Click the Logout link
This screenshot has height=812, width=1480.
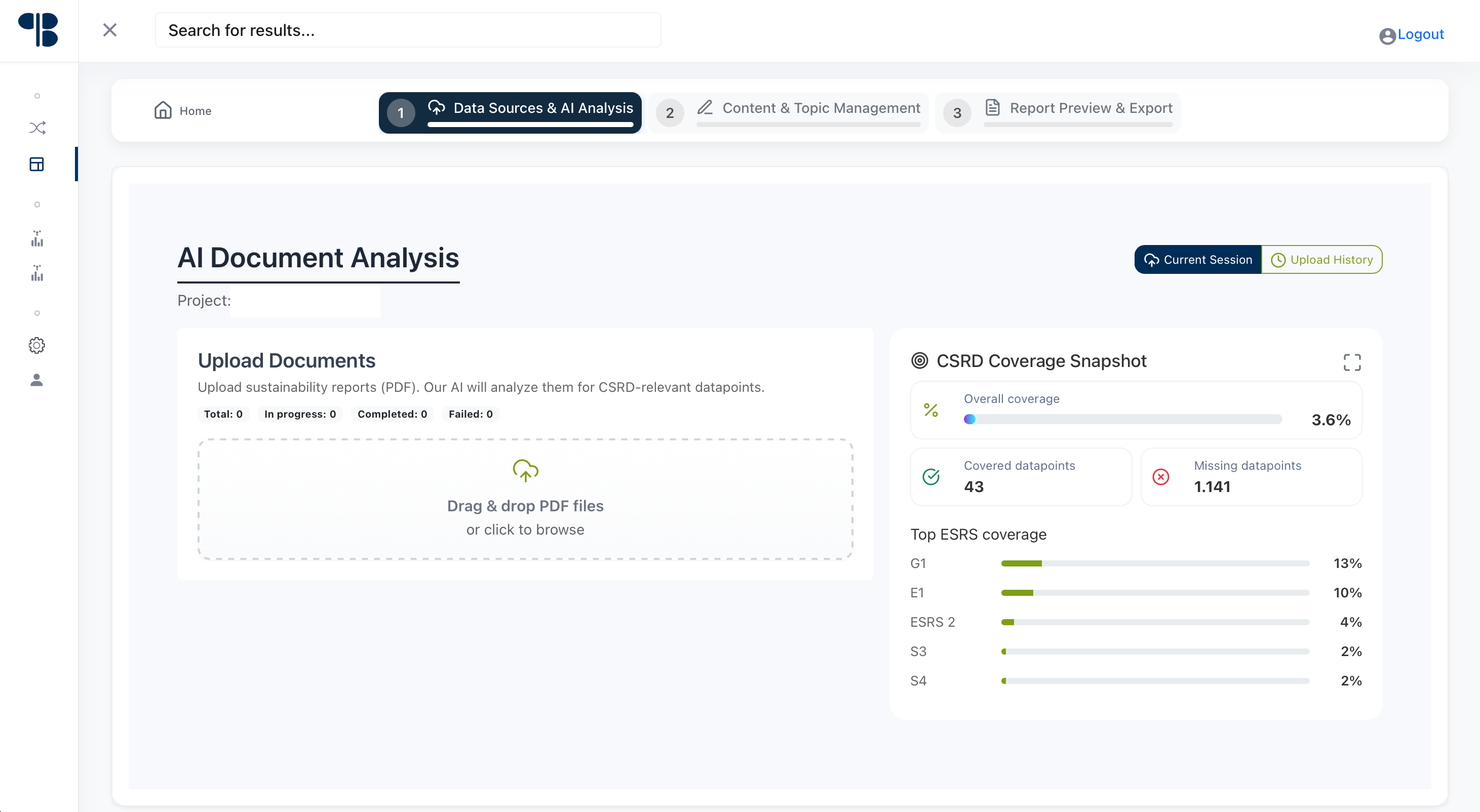[1420, 34]
